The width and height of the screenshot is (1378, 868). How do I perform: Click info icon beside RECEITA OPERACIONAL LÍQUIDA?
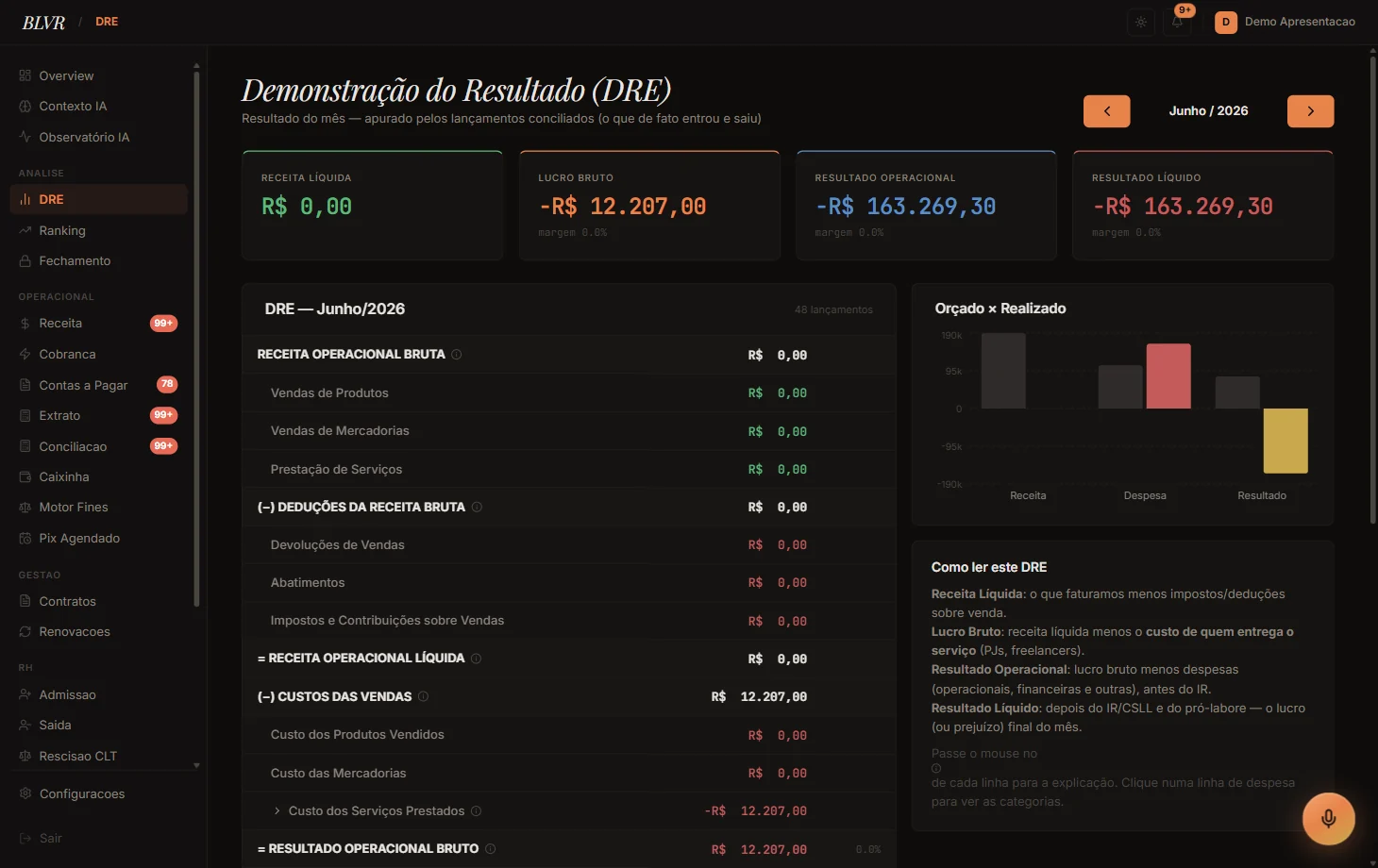tap(476, 659)
